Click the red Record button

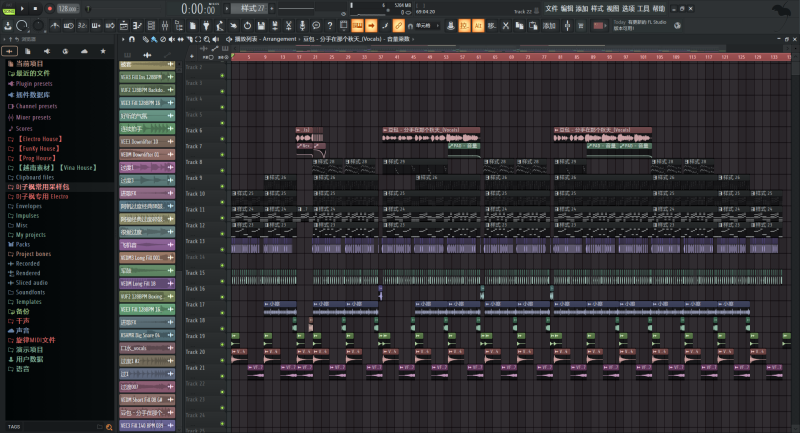coord(50,9)
